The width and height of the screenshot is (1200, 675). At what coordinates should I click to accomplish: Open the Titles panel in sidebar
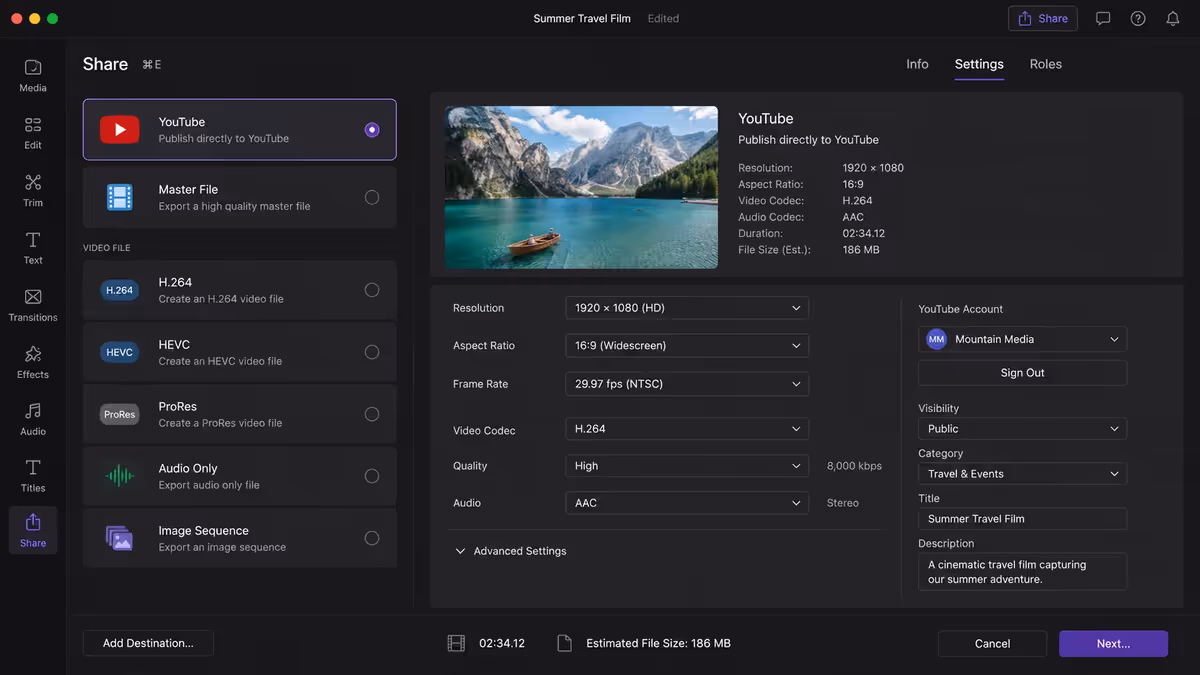pos(33,475)
